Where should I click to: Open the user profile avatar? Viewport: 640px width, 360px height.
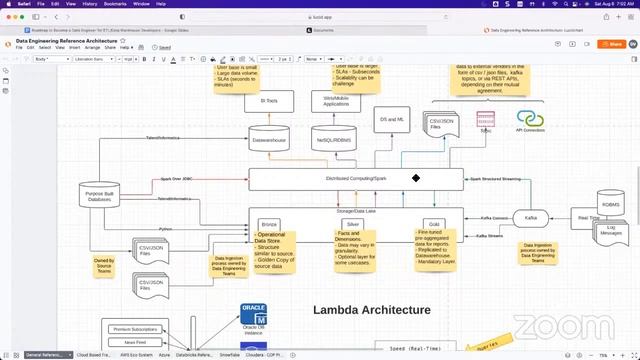click(x=633, y=44)
